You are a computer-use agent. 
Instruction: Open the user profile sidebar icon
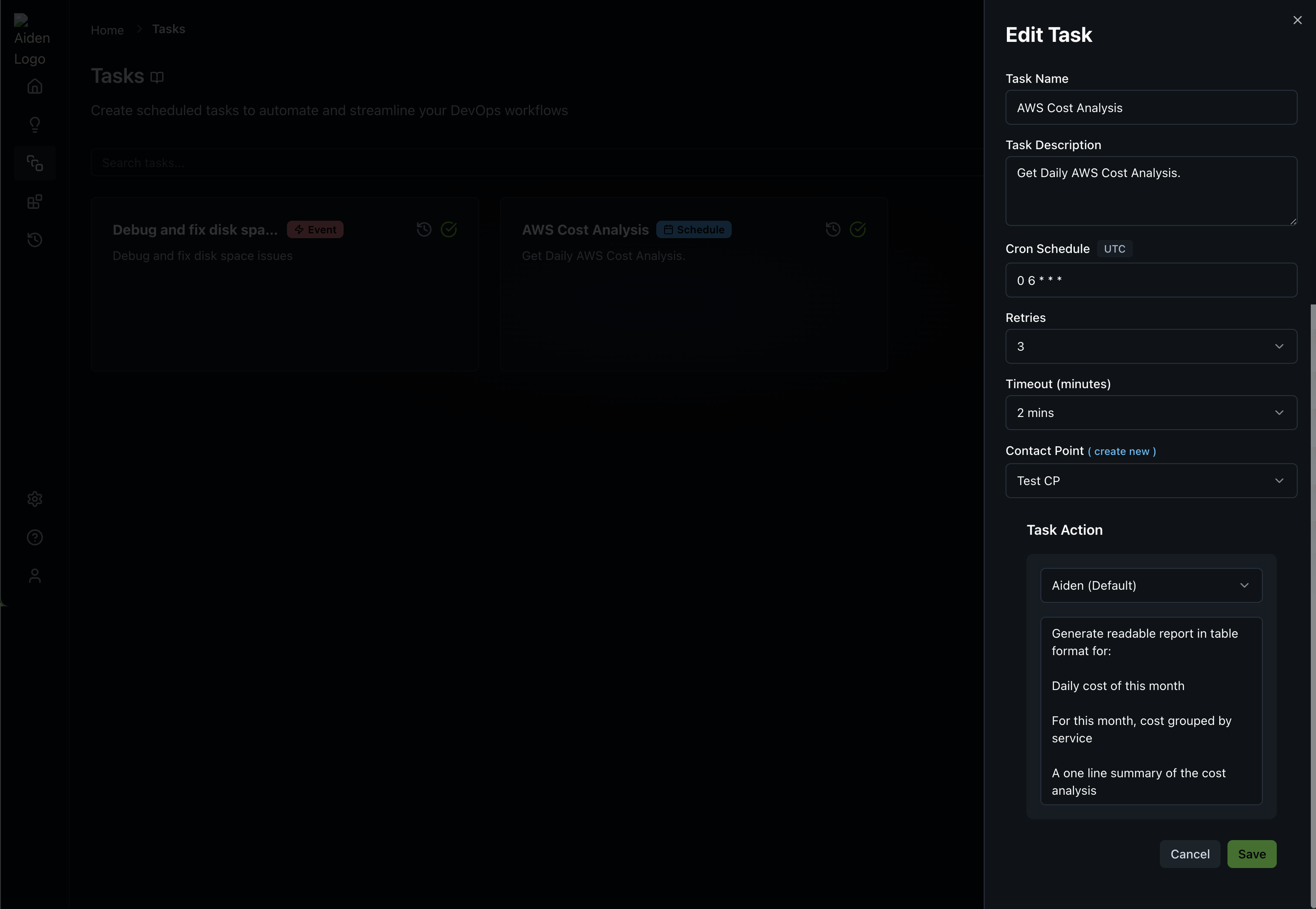pos(35,576)
